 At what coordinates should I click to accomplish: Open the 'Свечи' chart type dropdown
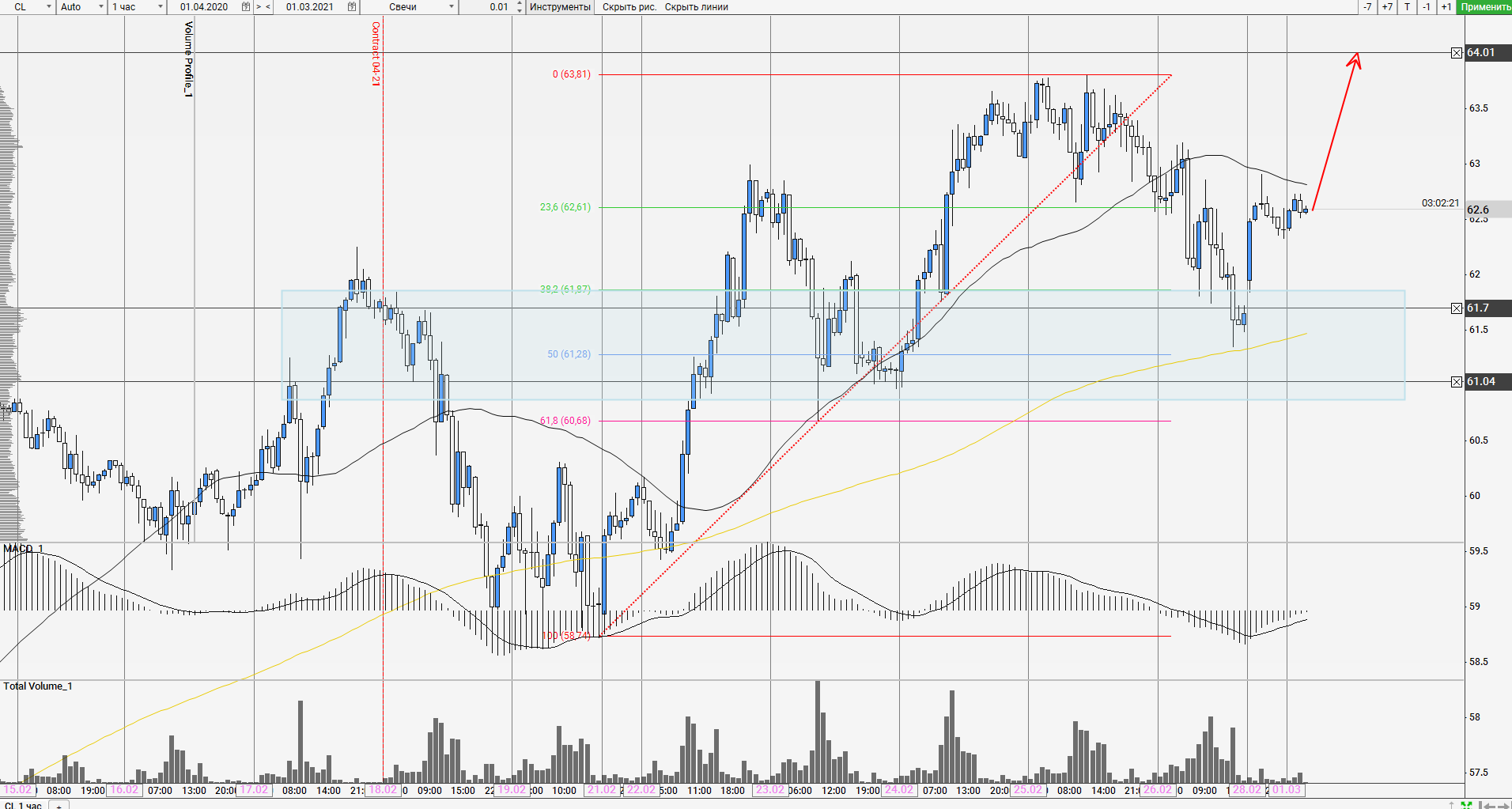452,7
